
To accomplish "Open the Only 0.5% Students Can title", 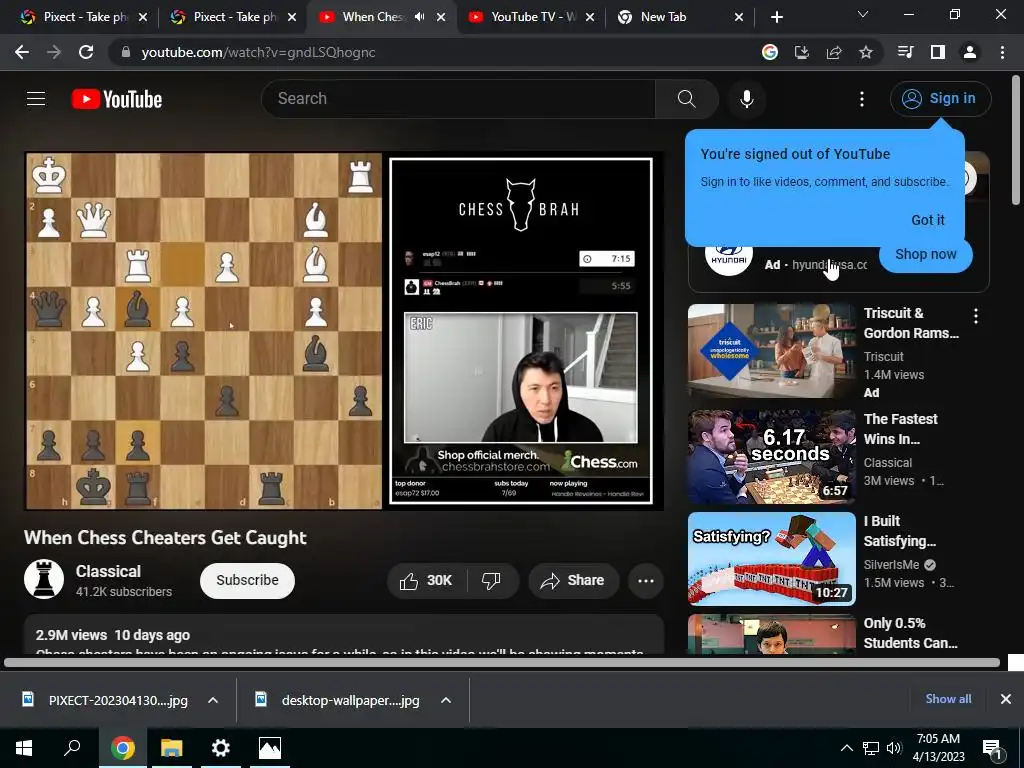I will pyautogui.click(x=910, y=633).
